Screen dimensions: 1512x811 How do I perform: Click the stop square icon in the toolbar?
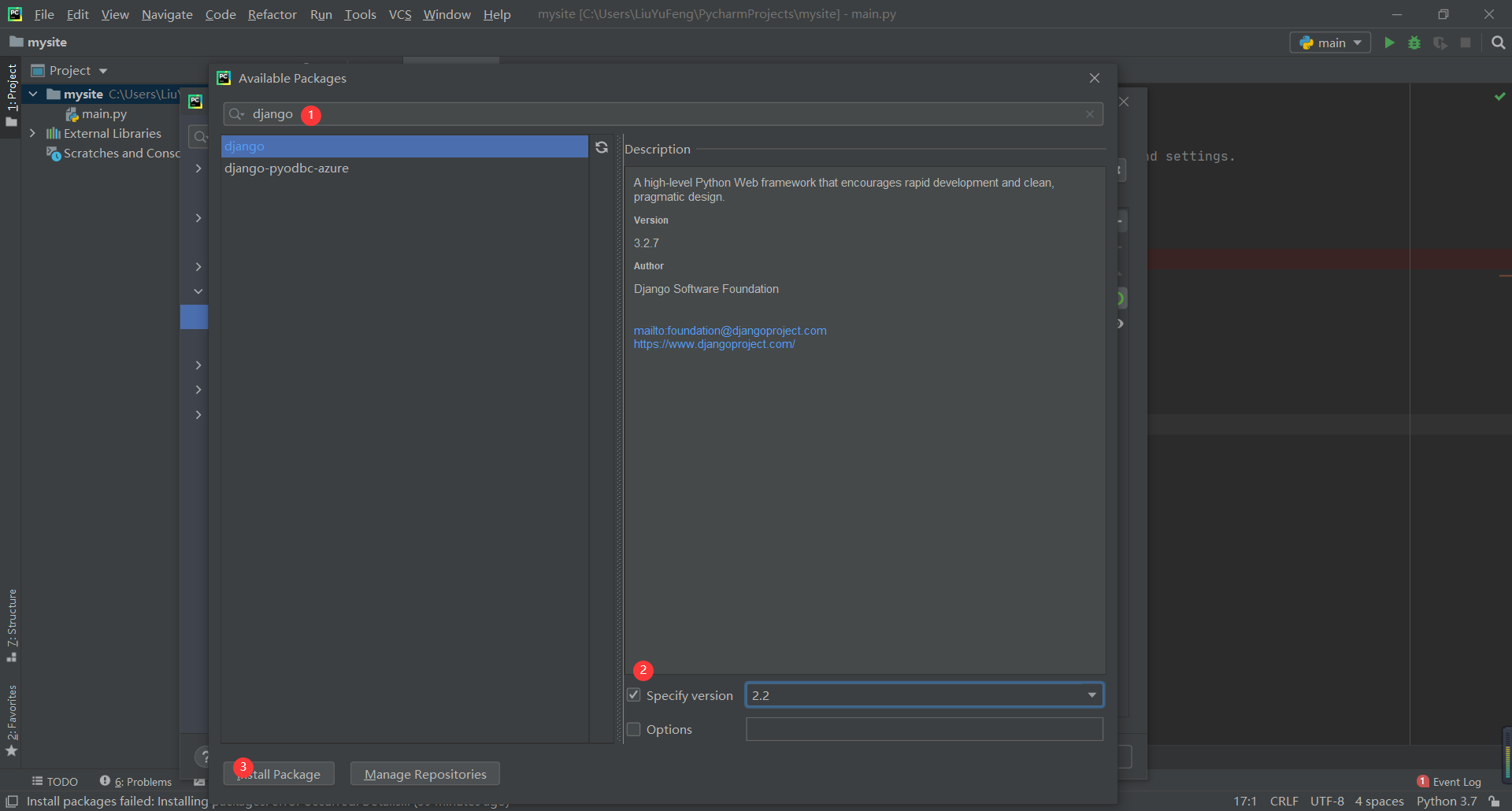1466,43
